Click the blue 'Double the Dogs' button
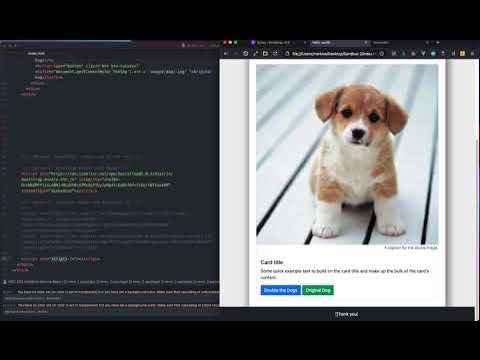Image resolution: width=480 pixels, height=360 pixels. pos(281,290)
